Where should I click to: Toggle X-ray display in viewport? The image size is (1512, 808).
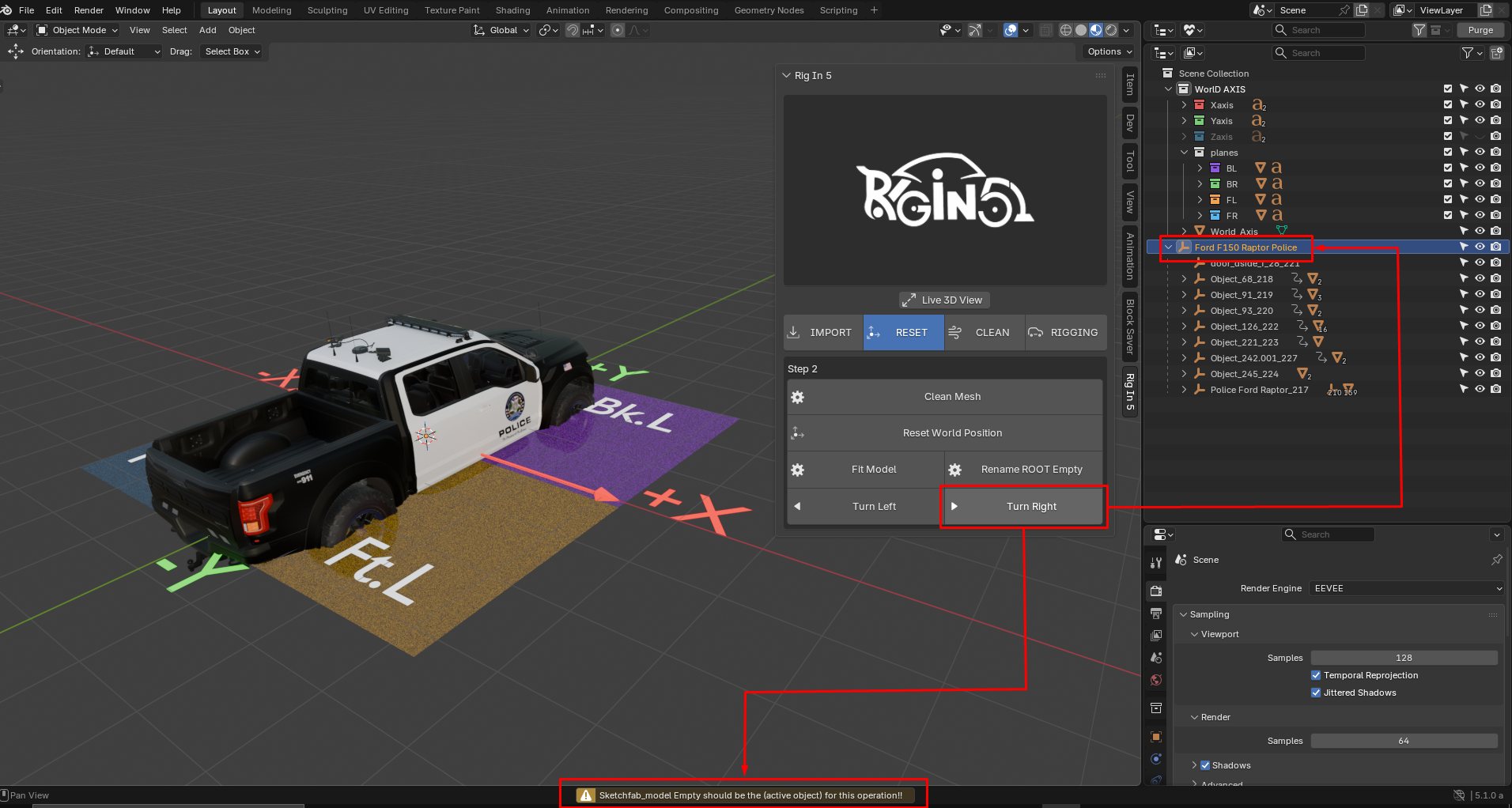coord(1046,30)
